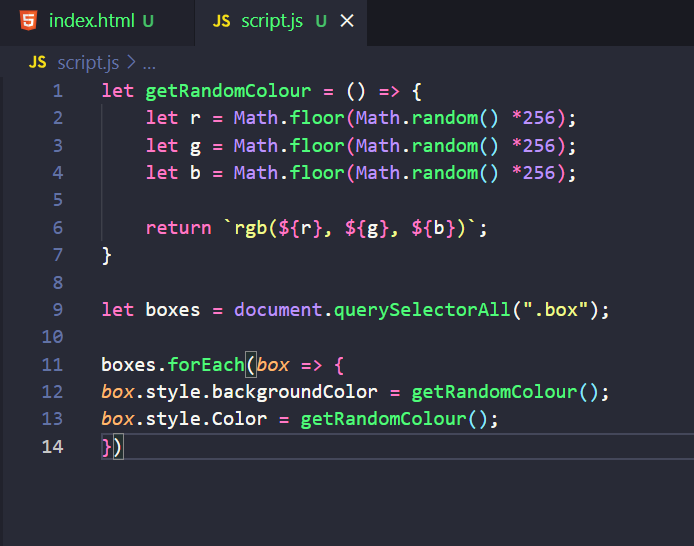Click forEach on line 11
Viewport: 694px width, 546px height.
(206, 365)
